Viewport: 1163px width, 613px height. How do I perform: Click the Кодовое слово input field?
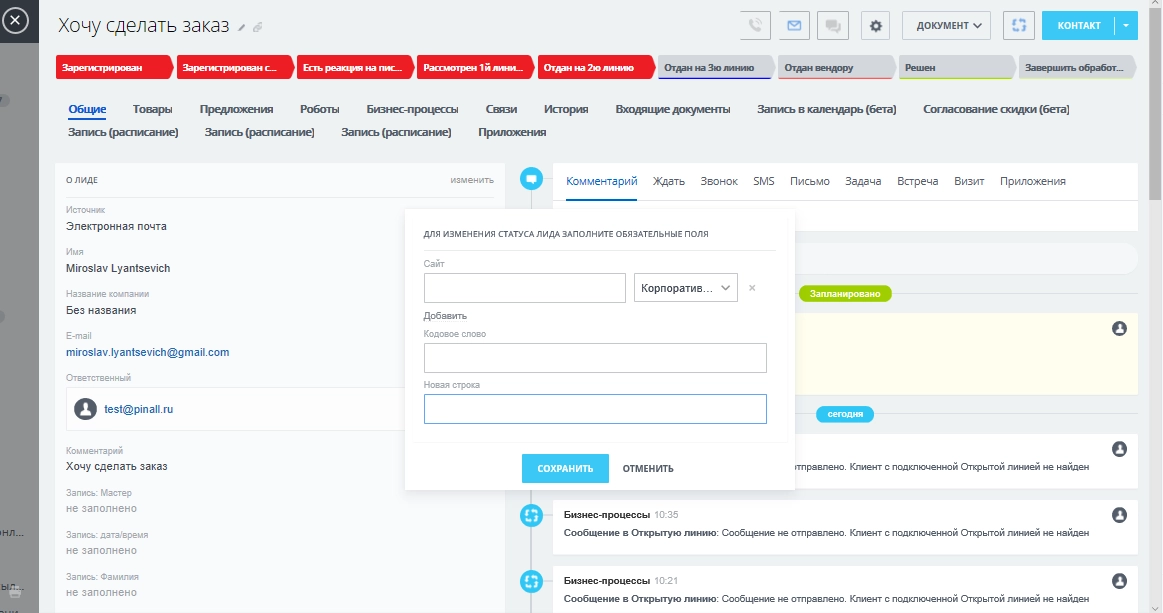595,357
